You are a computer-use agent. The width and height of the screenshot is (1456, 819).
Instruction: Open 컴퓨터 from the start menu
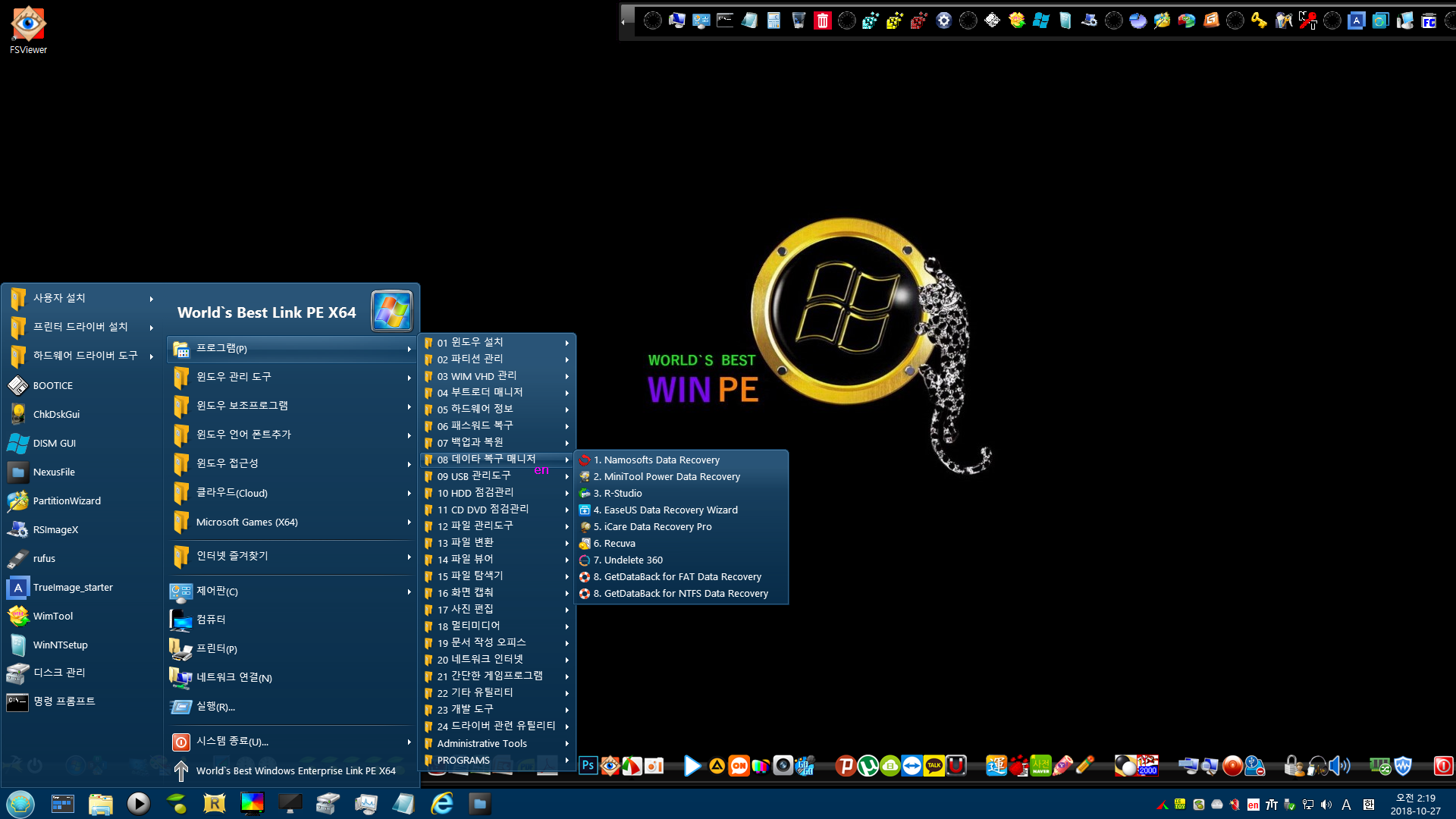(292, 620)
